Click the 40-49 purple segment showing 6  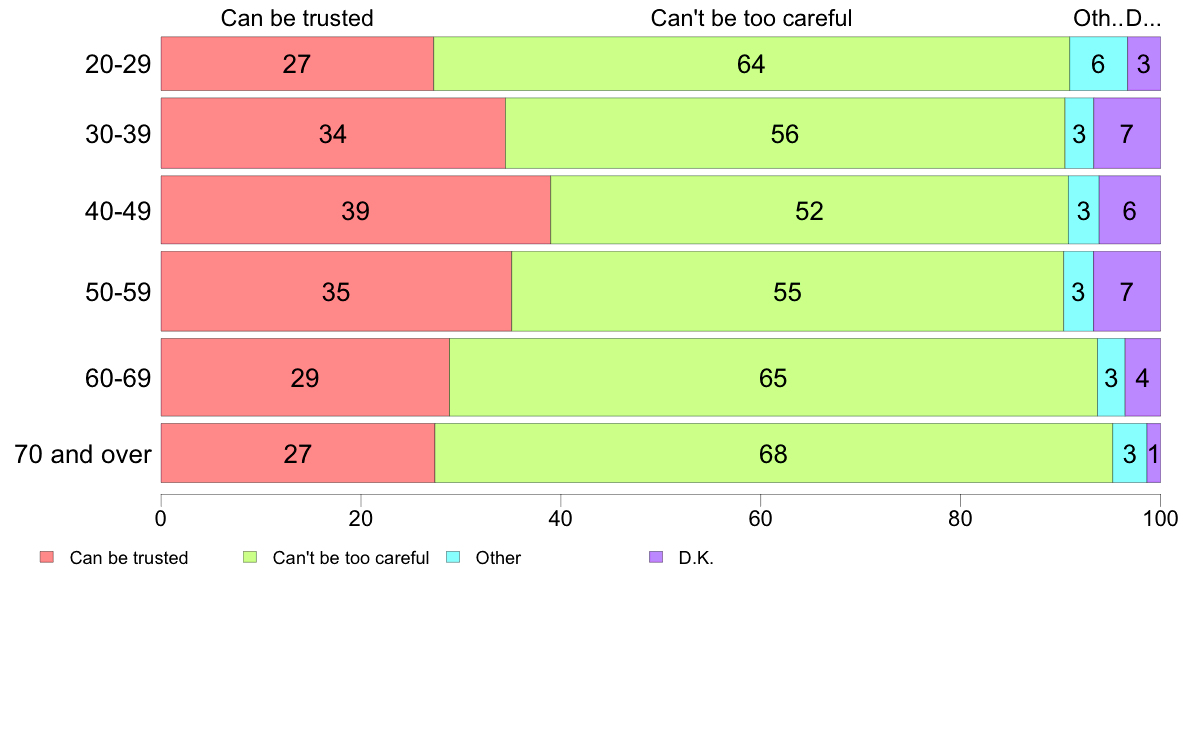1130,210
